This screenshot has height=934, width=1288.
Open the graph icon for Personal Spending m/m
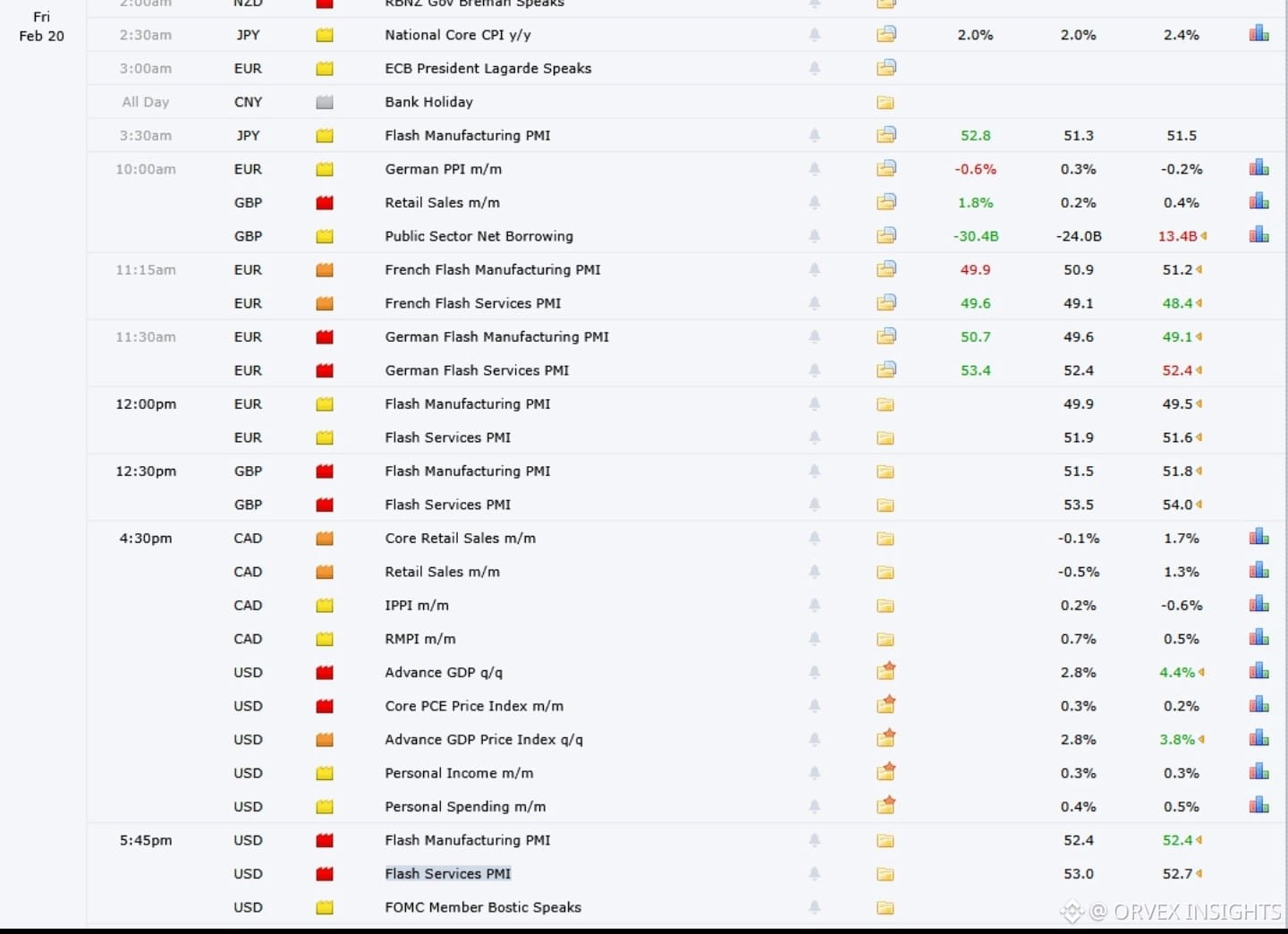click(1259, 806)
